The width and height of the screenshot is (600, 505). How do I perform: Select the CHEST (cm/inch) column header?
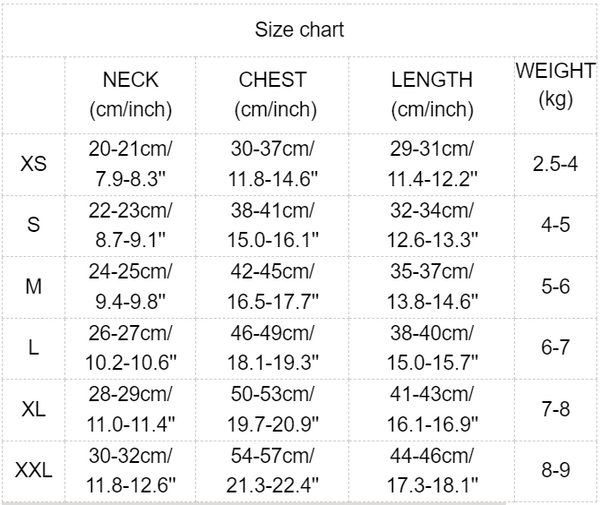[273, 94]
